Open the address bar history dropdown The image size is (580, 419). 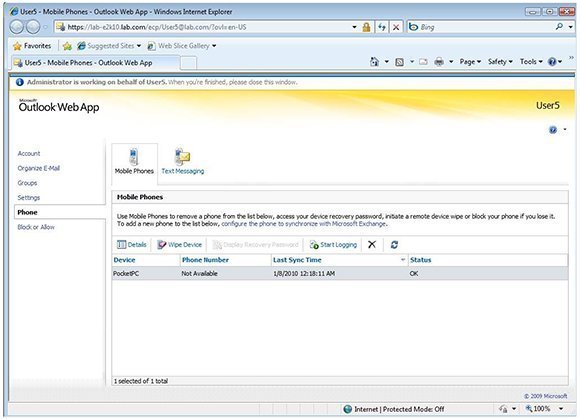[354, 27]
